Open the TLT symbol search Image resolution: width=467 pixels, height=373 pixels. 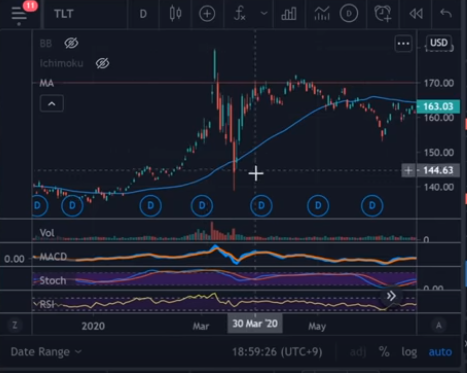[64, 14]
